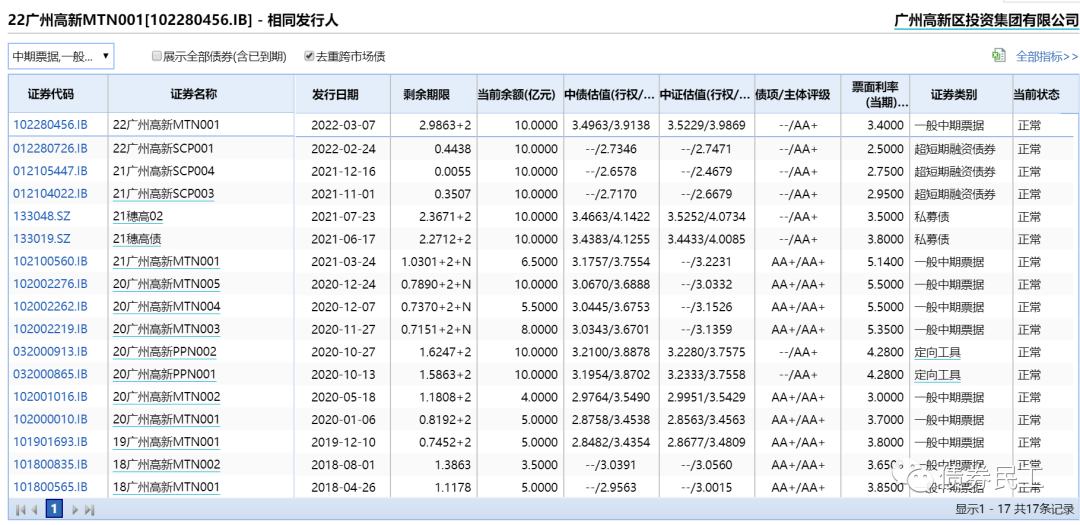Open the 中期票据,一般... bond type dropdown
This screenshot has width=1080, height=525.
pyautogui.click(x=61, y=56)
